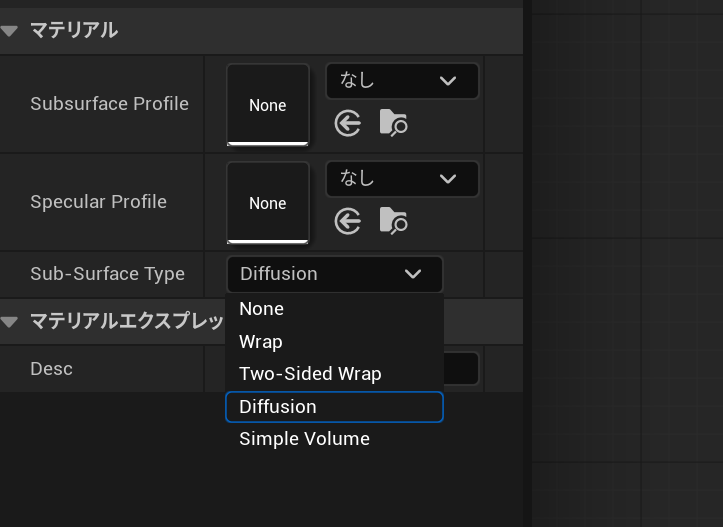This screenshot has height=527, width=723.
Task: Browse to Specular Profile asset in Content Browser
Action: tap(393, 221)
